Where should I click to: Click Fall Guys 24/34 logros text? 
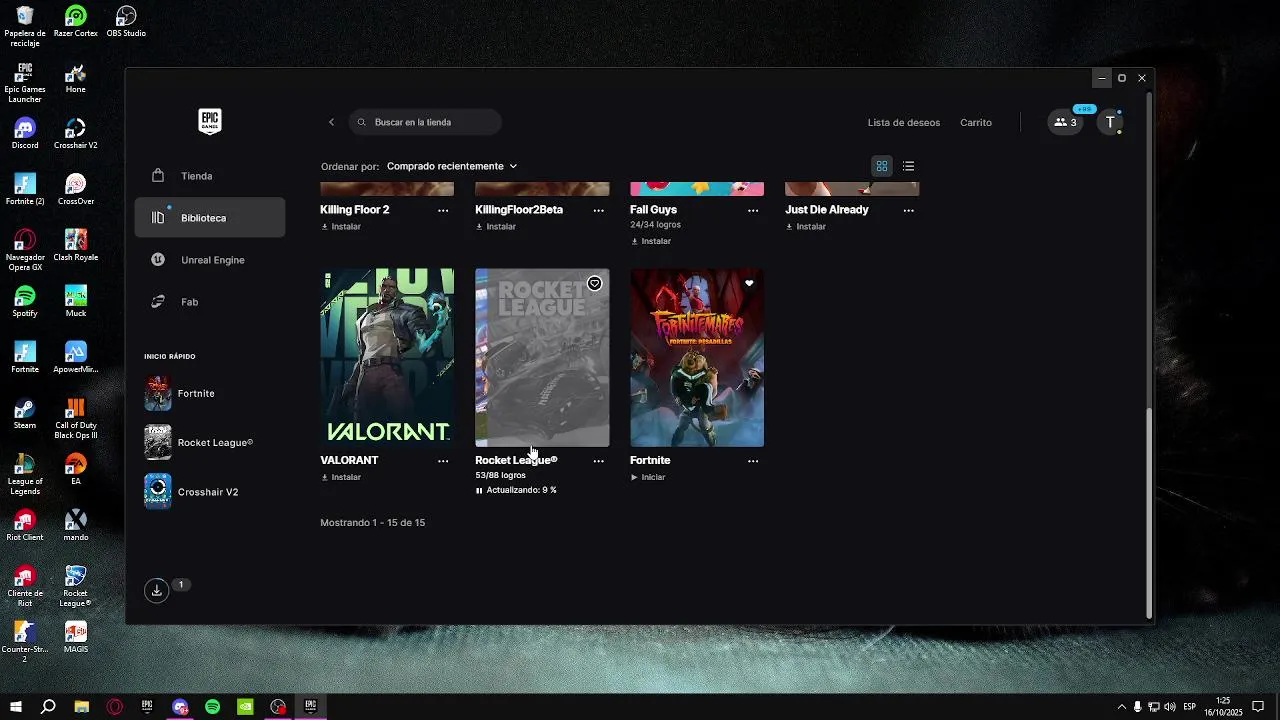point(655,225)
